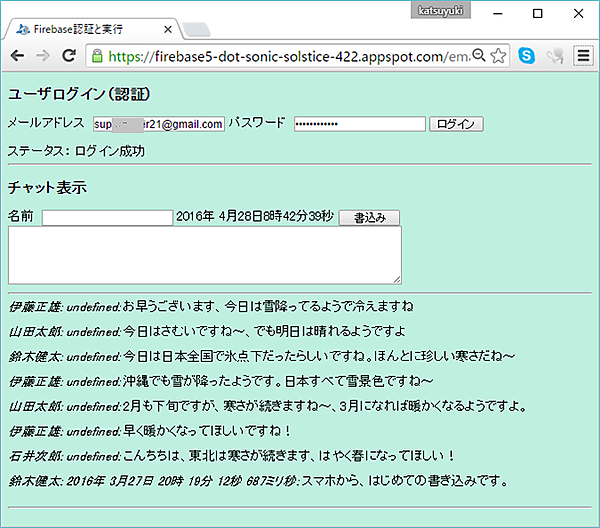Reload the page with the refresh icon
This screenshot has height=528, width=600.
(69, 56)
